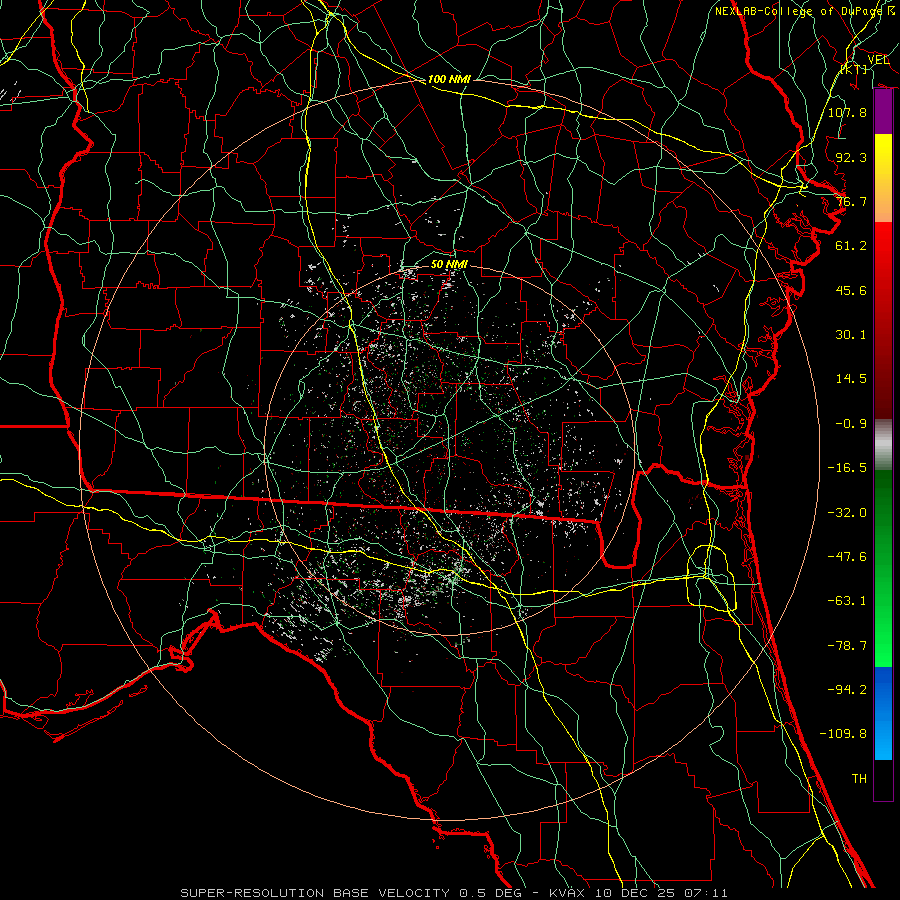Click the 76.7 value on velocity scale
Viewport: 900px width, 900px height.
[x=851, y=201]
